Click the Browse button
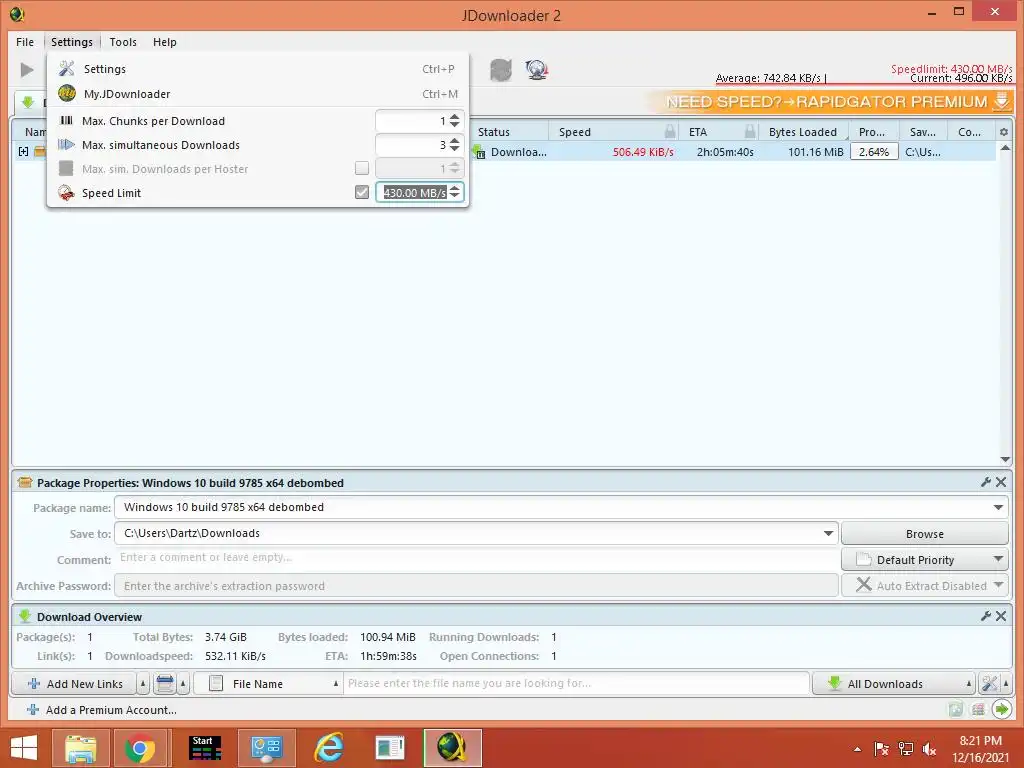Screen dimensions: 1024x768 (x=925, y=534)
